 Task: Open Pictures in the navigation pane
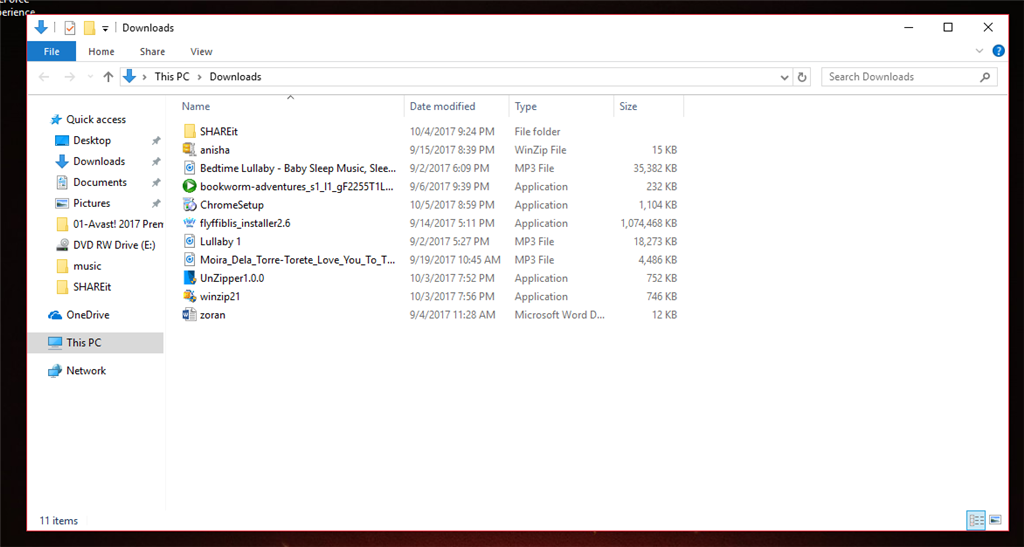(x=91, y=203)
